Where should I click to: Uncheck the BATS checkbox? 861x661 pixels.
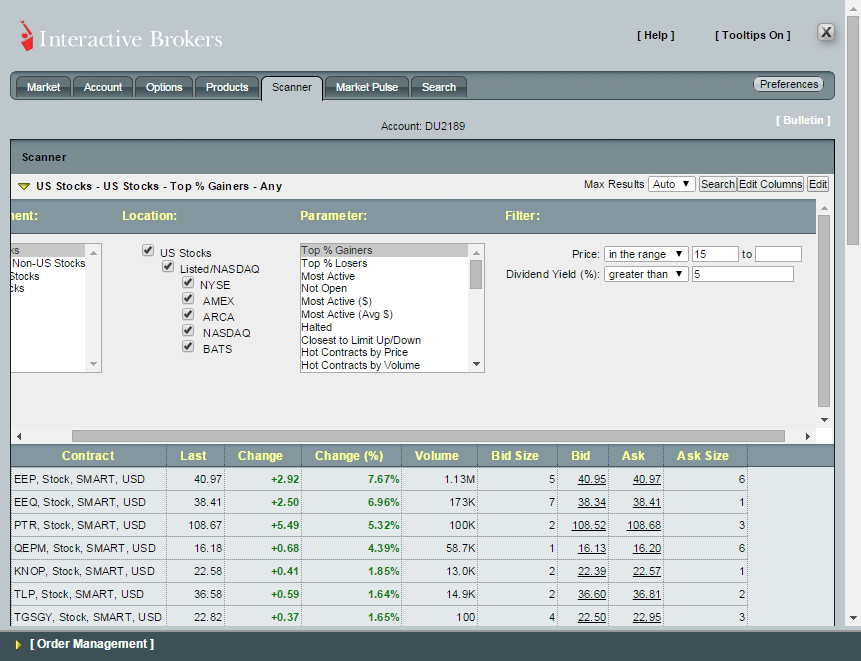pyautogui.click(x=188, y=346)
